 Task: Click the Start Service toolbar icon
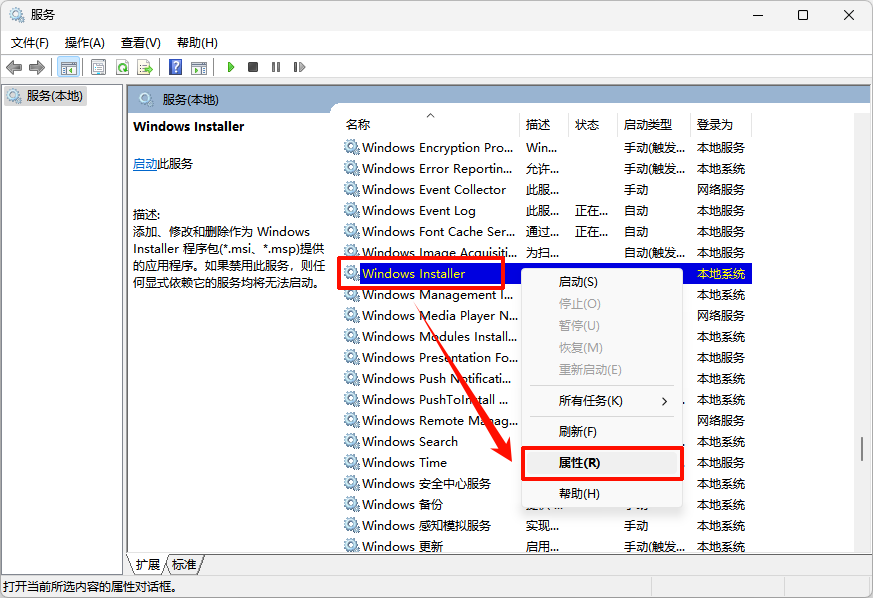point(231,67)
